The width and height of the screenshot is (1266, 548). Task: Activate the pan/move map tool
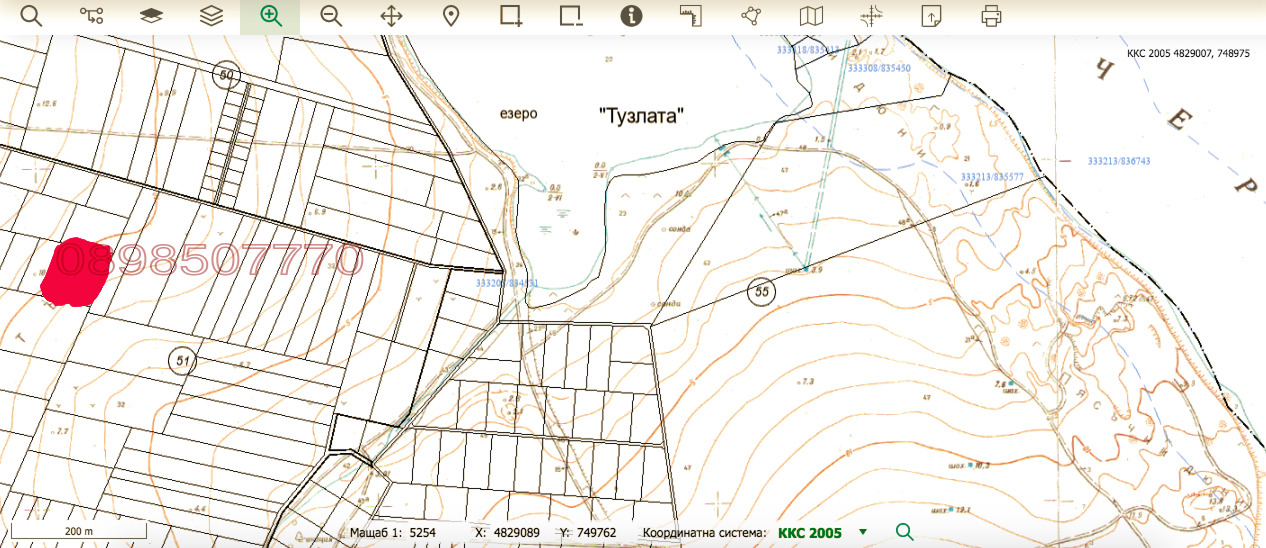pos(391,16)
